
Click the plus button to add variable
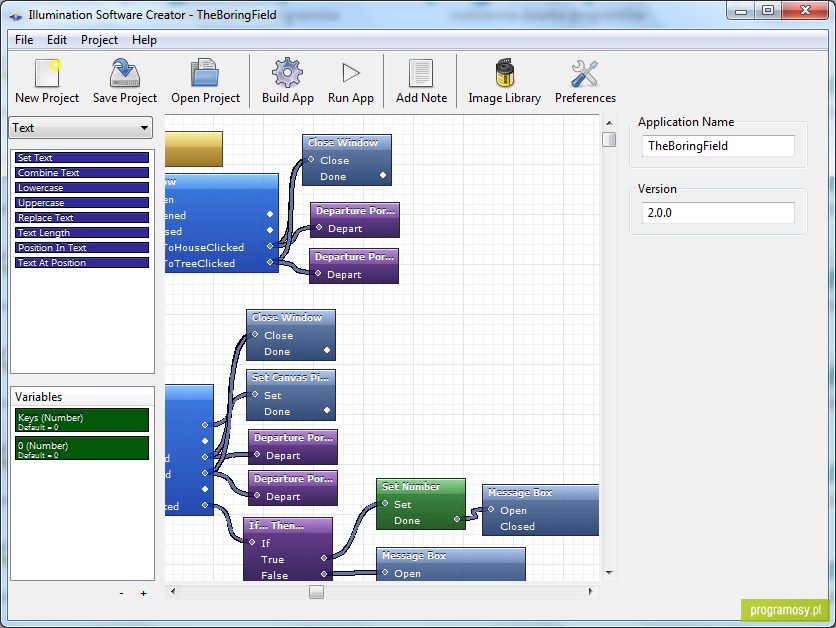[143, 593]
